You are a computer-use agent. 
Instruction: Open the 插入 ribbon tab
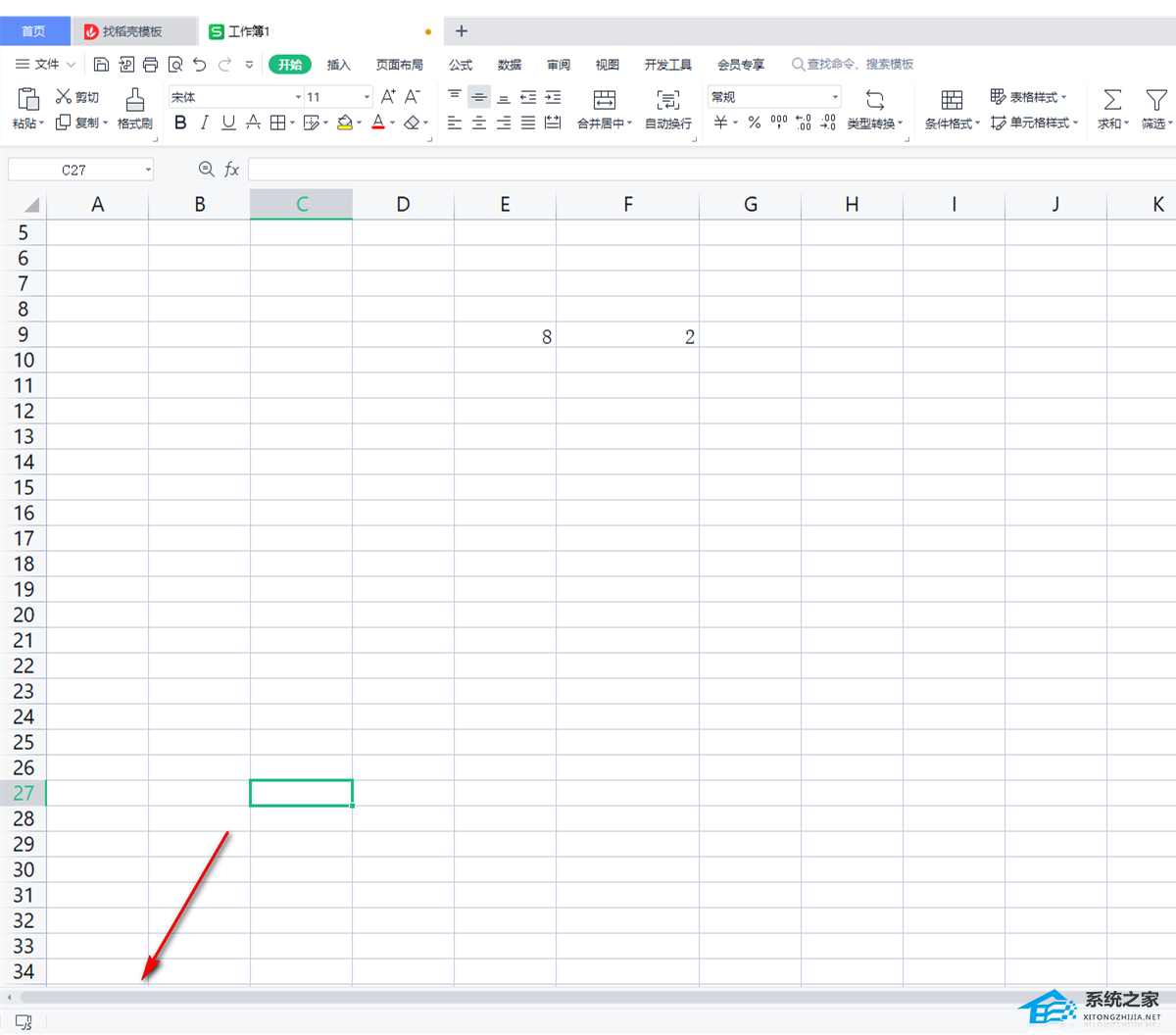tap(338, 65)
